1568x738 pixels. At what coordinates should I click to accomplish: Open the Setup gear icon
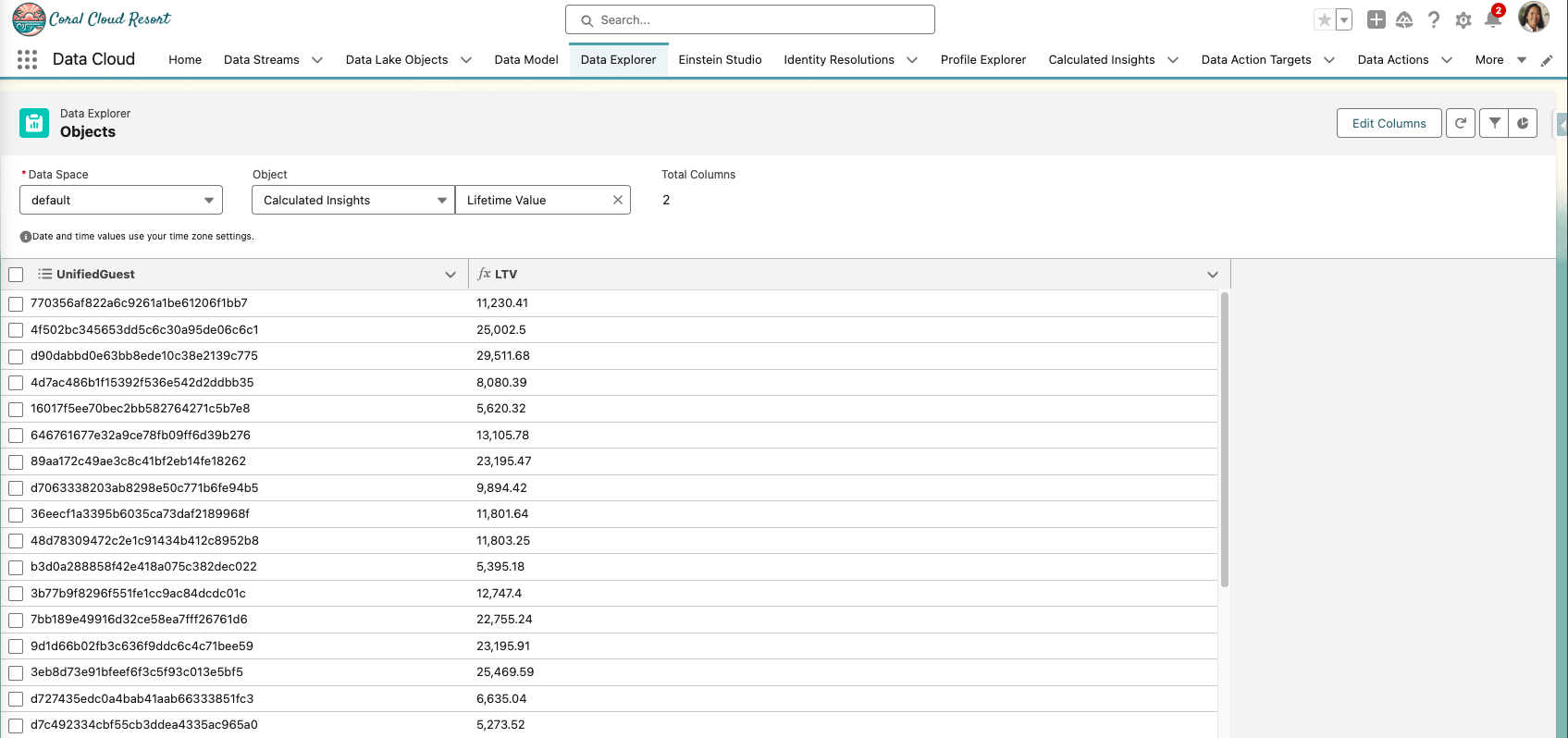pos(1463,20)
